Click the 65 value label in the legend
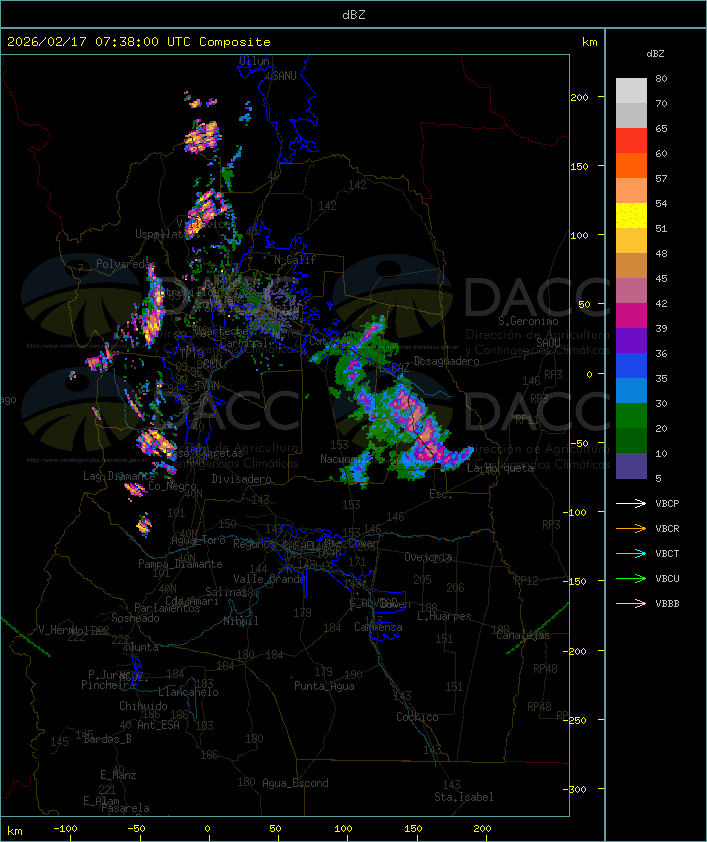Image resolution: width=707 pixels, height=842 pixels. coord(661,129)
